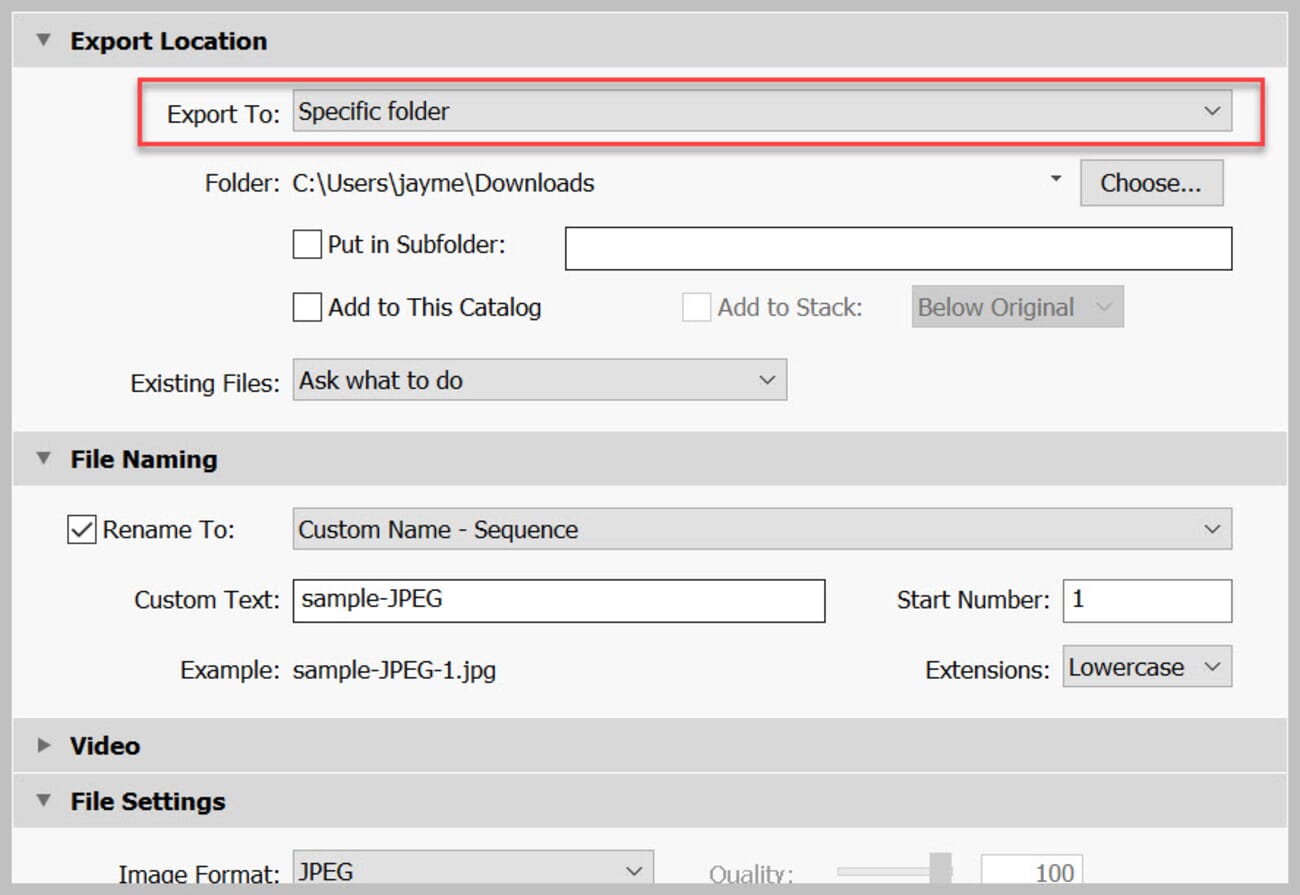The height and width of the screenshot is (895, 1300).
Task: Open the Export To dropdown
Action: click(x=760, y=111)
